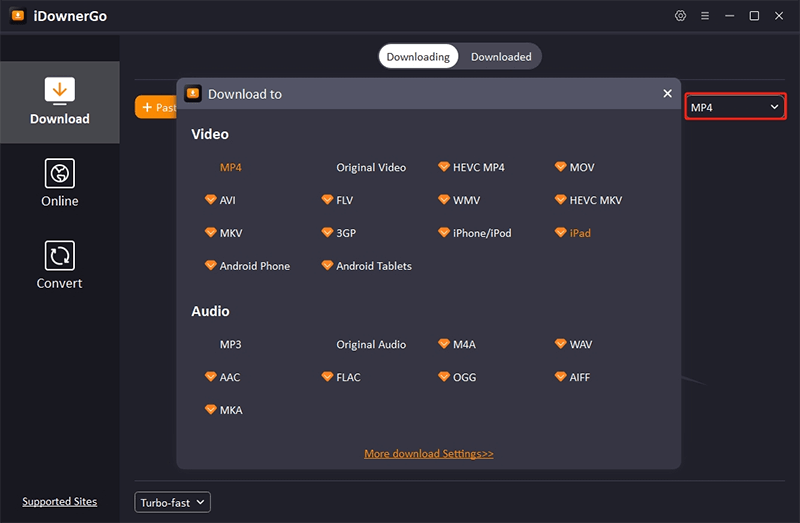This screenshot has width=800, height=523.
Task: Select HEVC MKV video format
Action: (595, 200)
